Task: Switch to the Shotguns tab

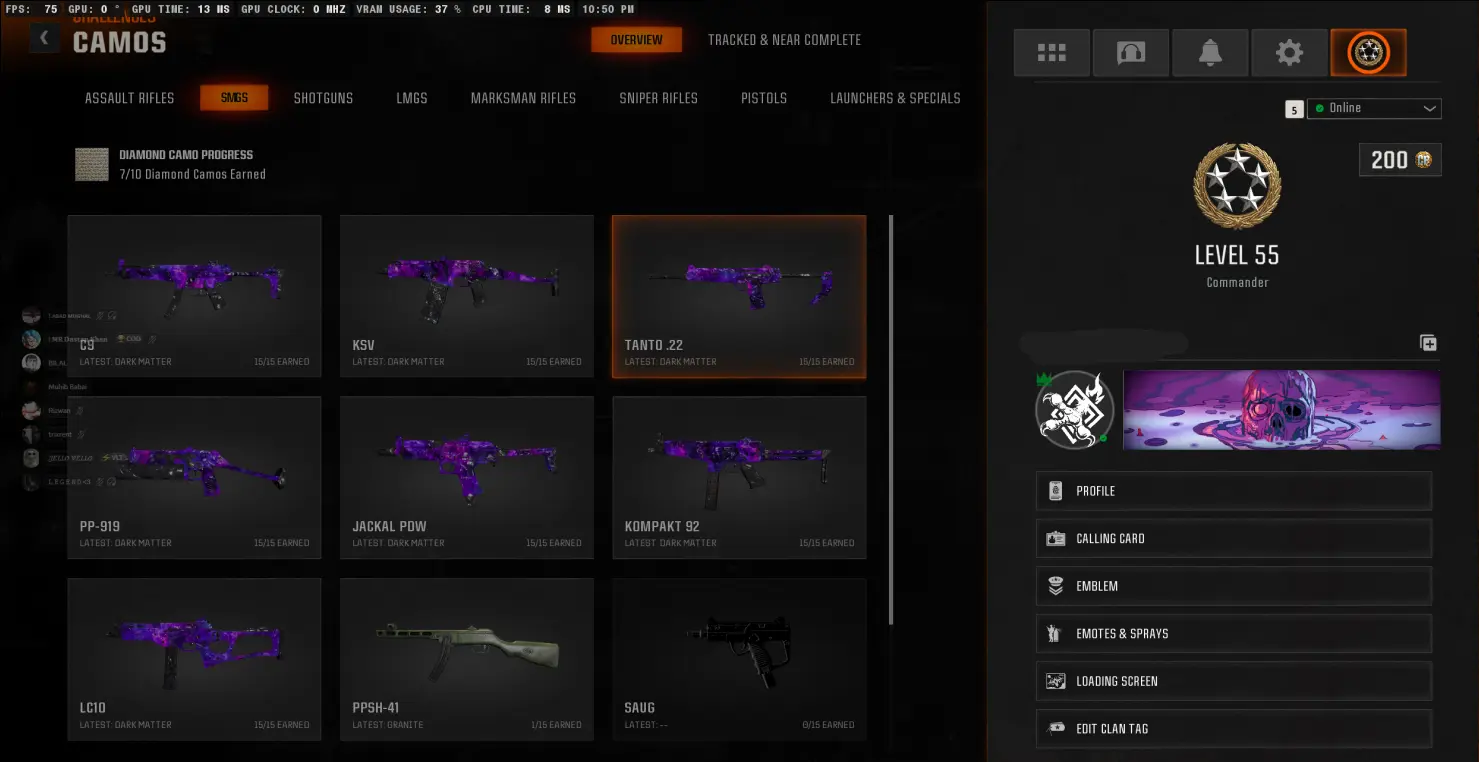Action: tap(323, 98)
